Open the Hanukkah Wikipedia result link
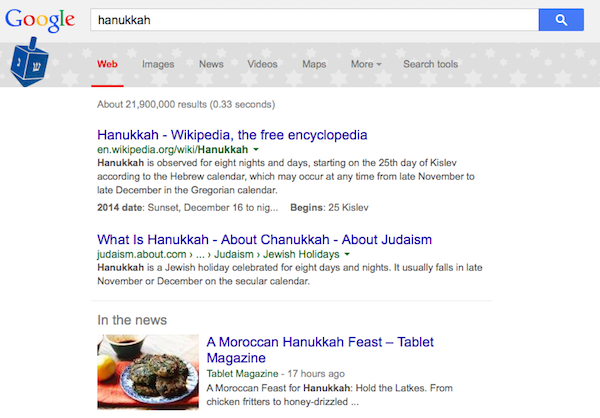 pyautogui.click(x=232, y=135)
